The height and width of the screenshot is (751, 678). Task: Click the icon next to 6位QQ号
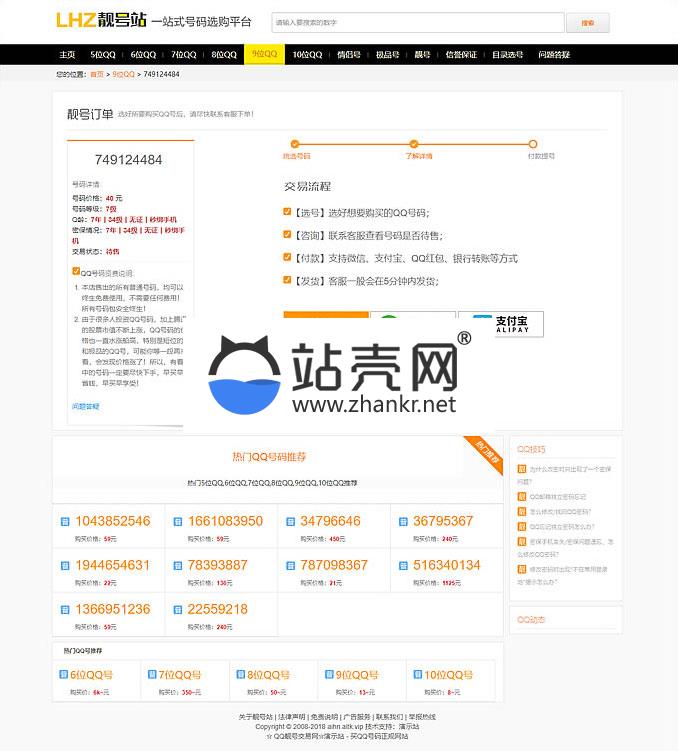pos(62,675)
